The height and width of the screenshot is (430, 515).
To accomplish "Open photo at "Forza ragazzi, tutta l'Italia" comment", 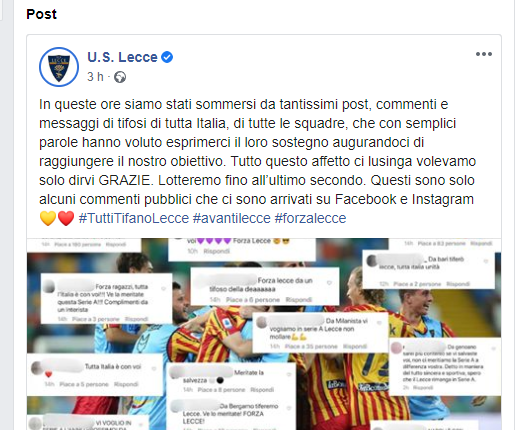I will 106,298.
